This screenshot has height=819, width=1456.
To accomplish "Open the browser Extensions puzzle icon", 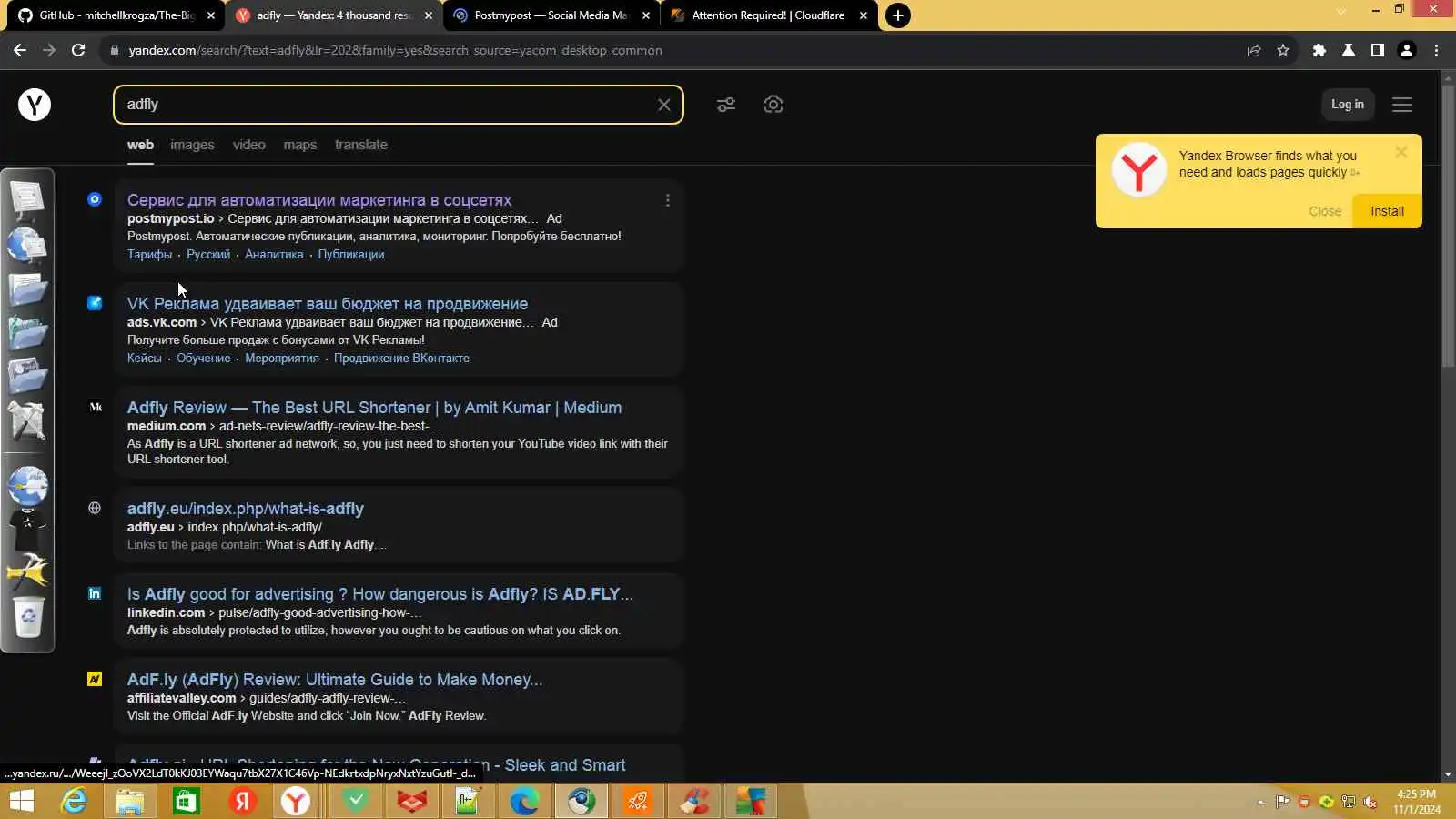I will (x=1319, y=50).
